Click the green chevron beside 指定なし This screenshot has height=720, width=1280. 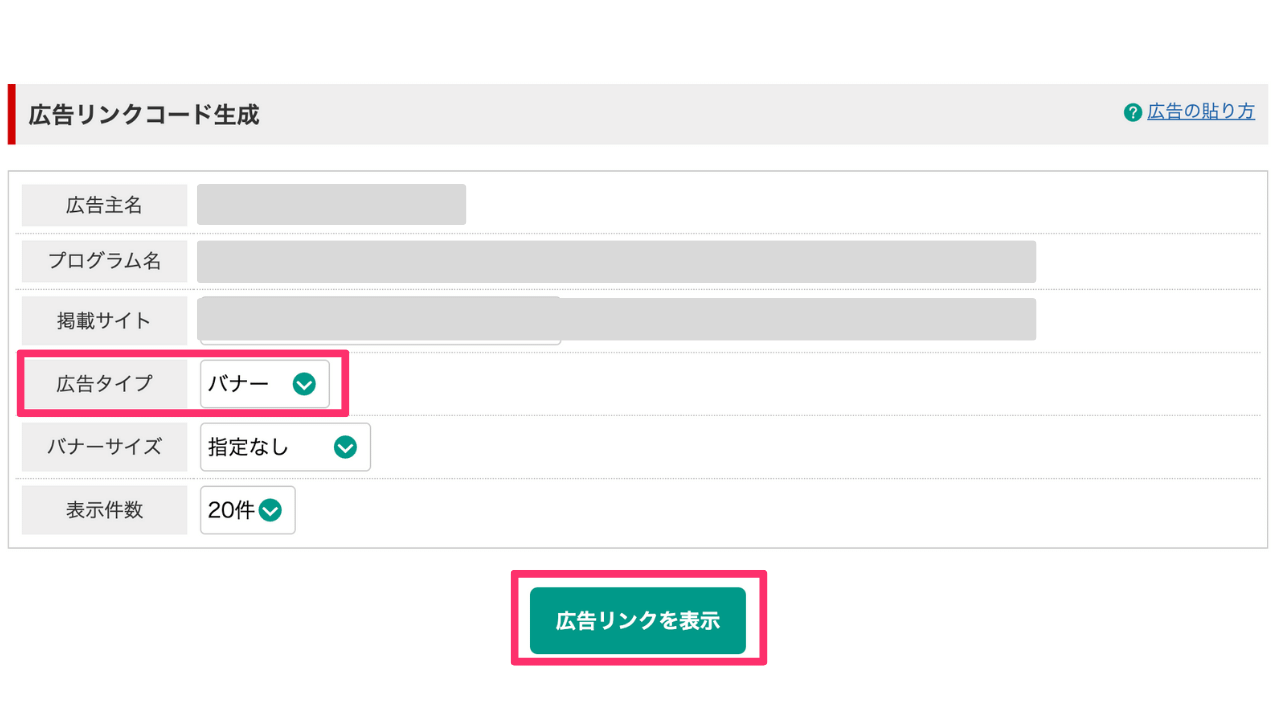click(345, 447)
